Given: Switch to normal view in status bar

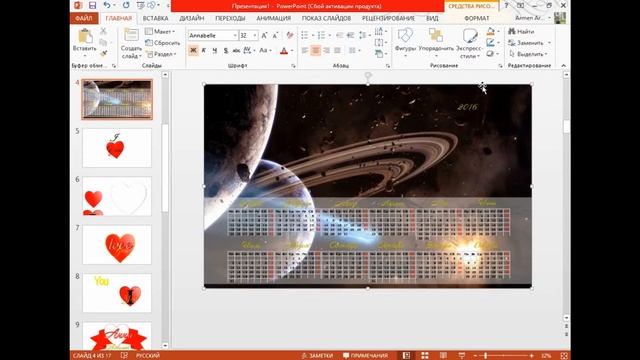Looking at the screenshot, I should pyautogui.click(x=406, y=356).
